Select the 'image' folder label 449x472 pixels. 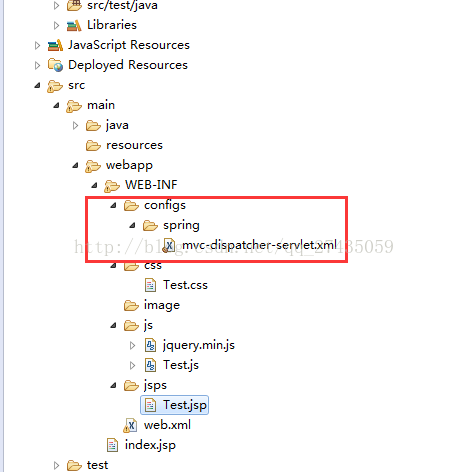(162, 306)
